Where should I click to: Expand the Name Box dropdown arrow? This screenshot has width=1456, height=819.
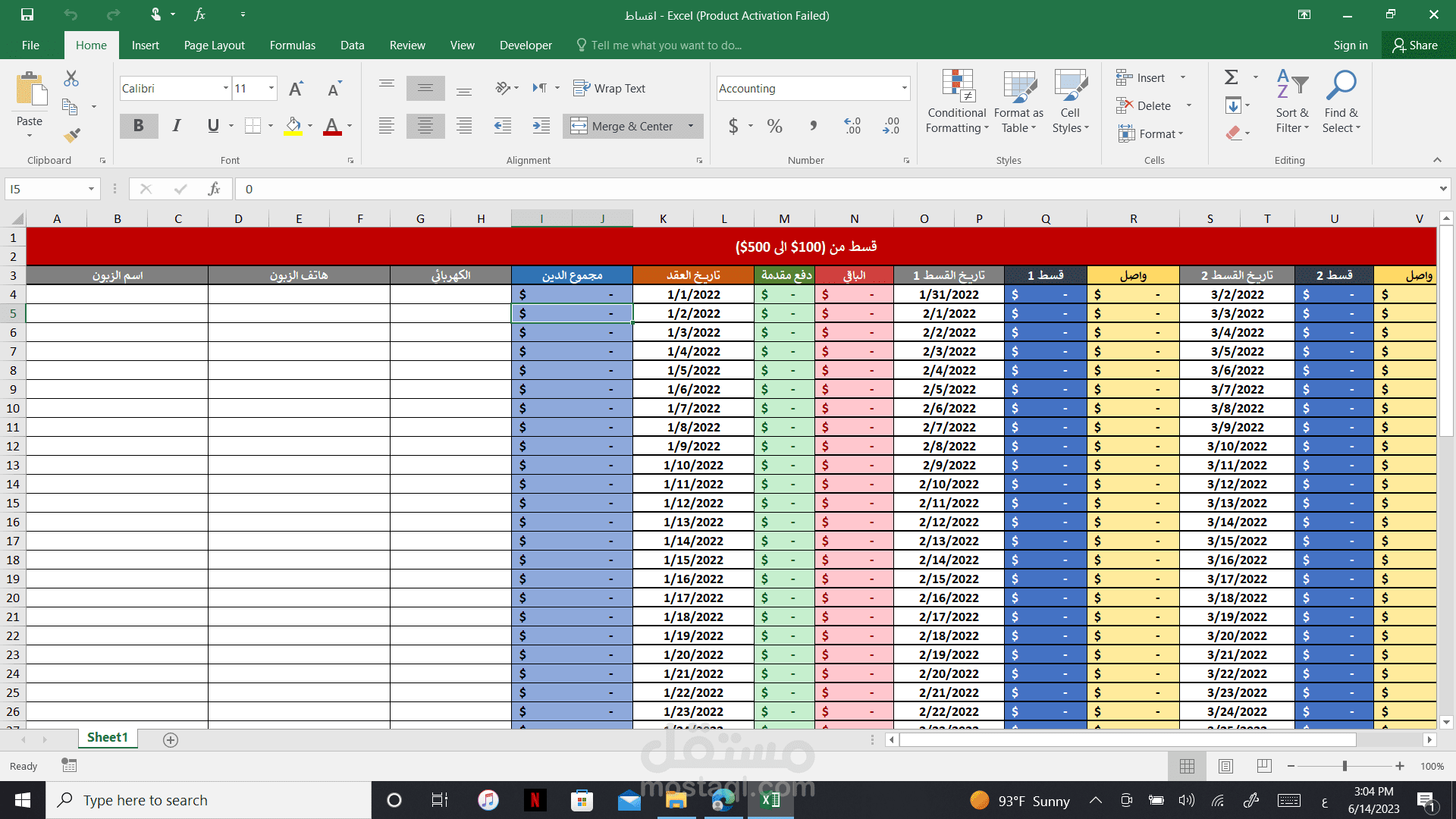[91, 189]
